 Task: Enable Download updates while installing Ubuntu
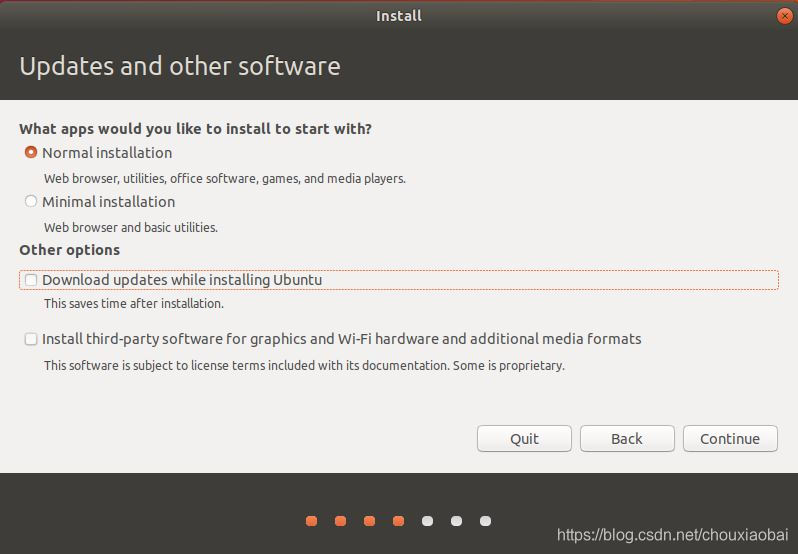point(31,280)
